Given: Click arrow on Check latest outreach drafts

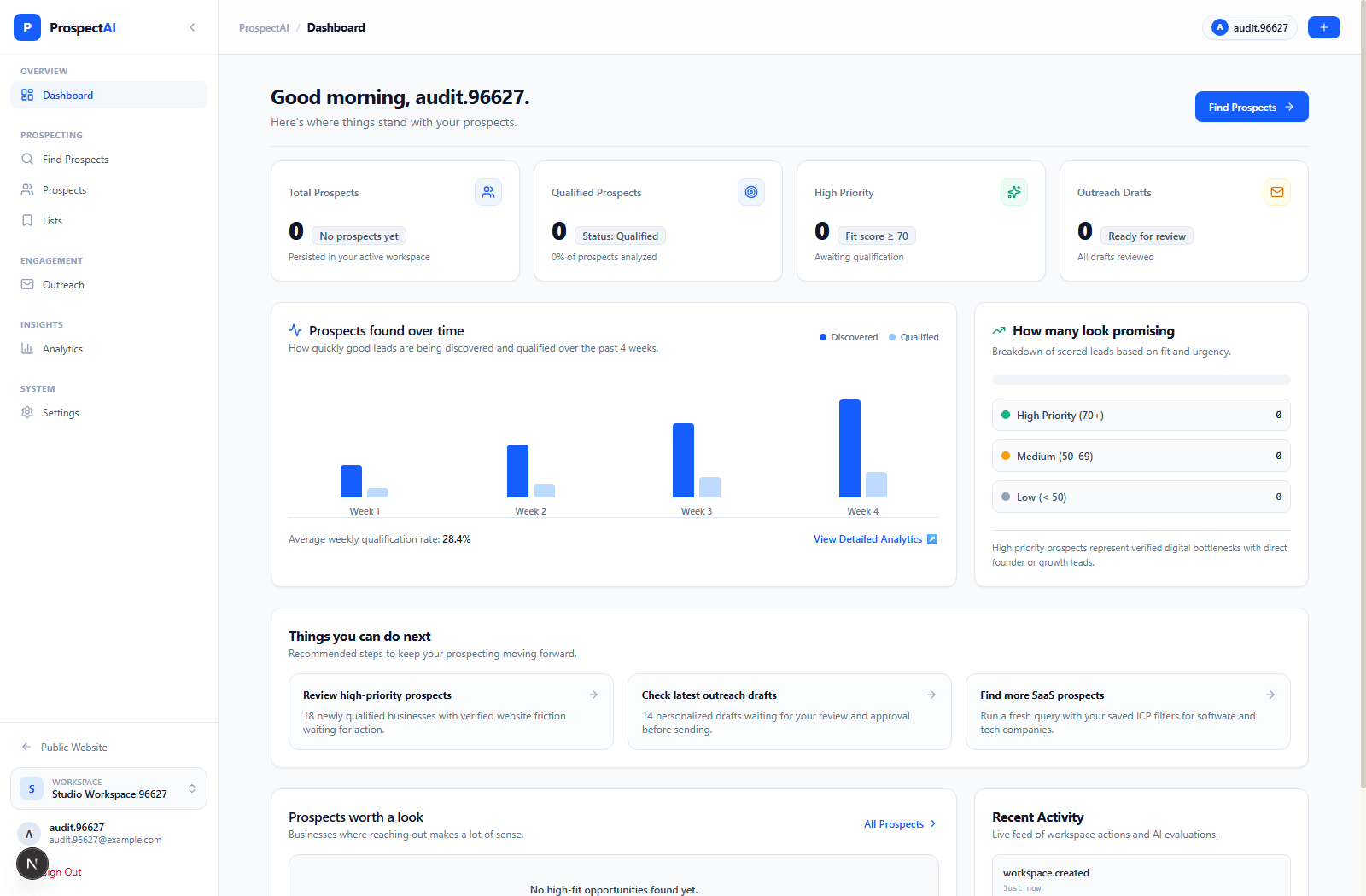Looking at the screenshot, I should (931, 695).
